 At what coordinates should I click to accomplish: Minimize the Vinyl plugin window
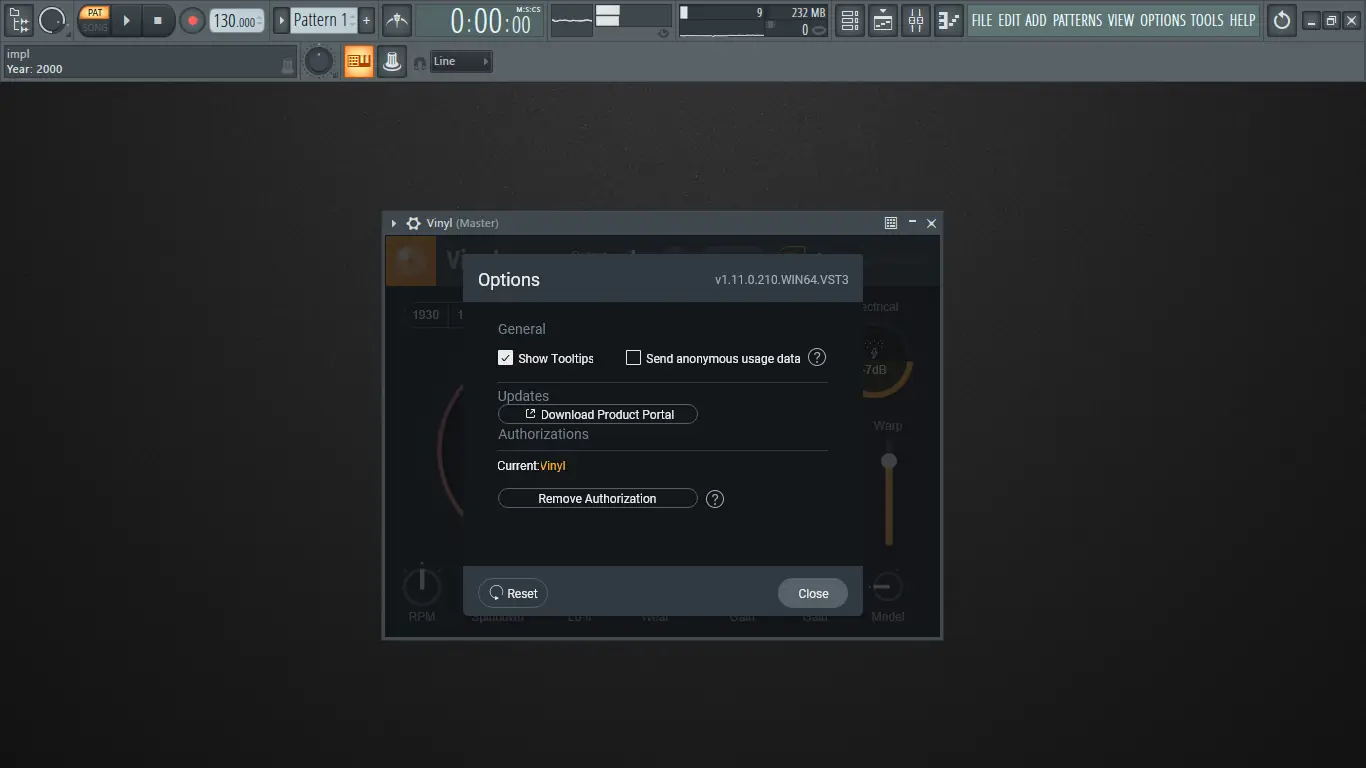click(x=912, y=223)
